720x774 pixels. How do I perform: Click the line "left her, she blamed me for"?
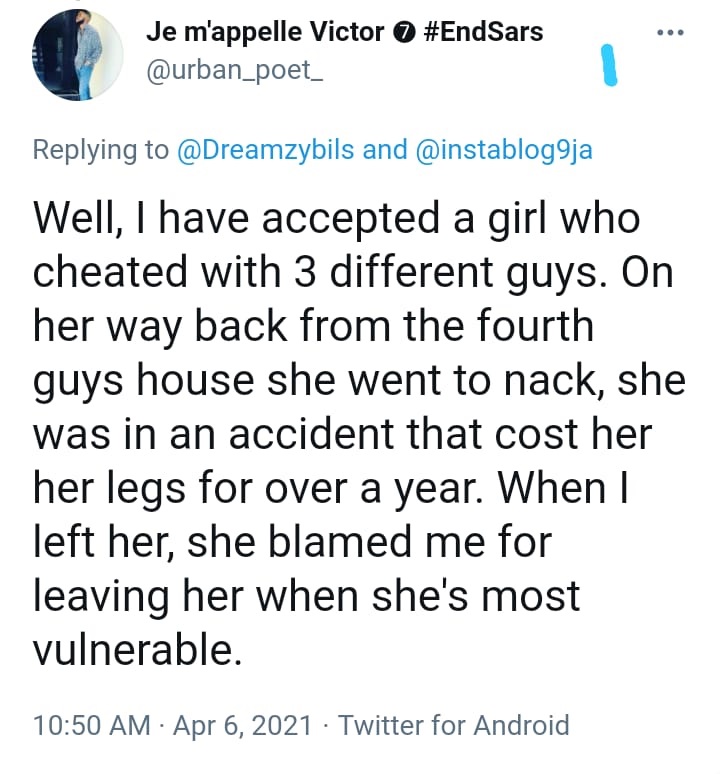pyautogui.click(x=293, y=543)
